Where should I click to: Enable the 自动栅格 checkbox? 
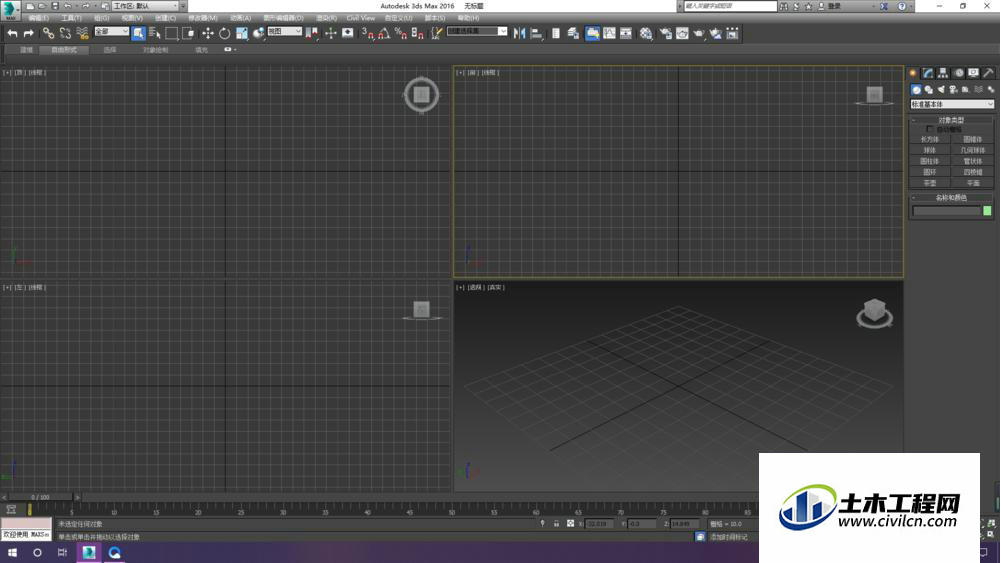(930, 129)
